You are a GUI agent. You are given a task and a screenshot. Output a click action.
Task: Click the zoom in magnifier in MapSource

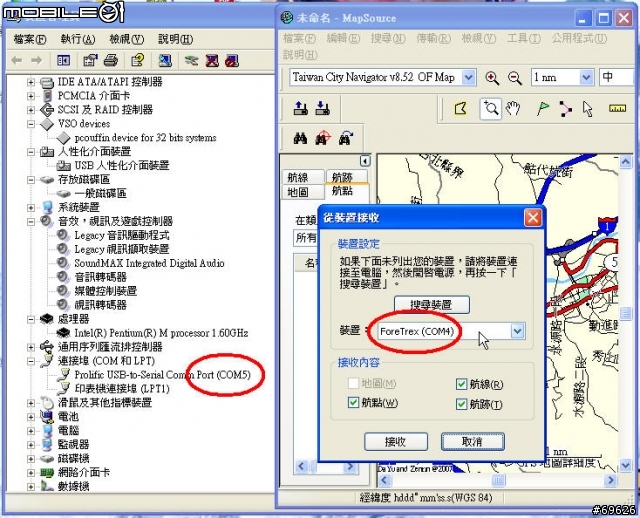(492, 78)
